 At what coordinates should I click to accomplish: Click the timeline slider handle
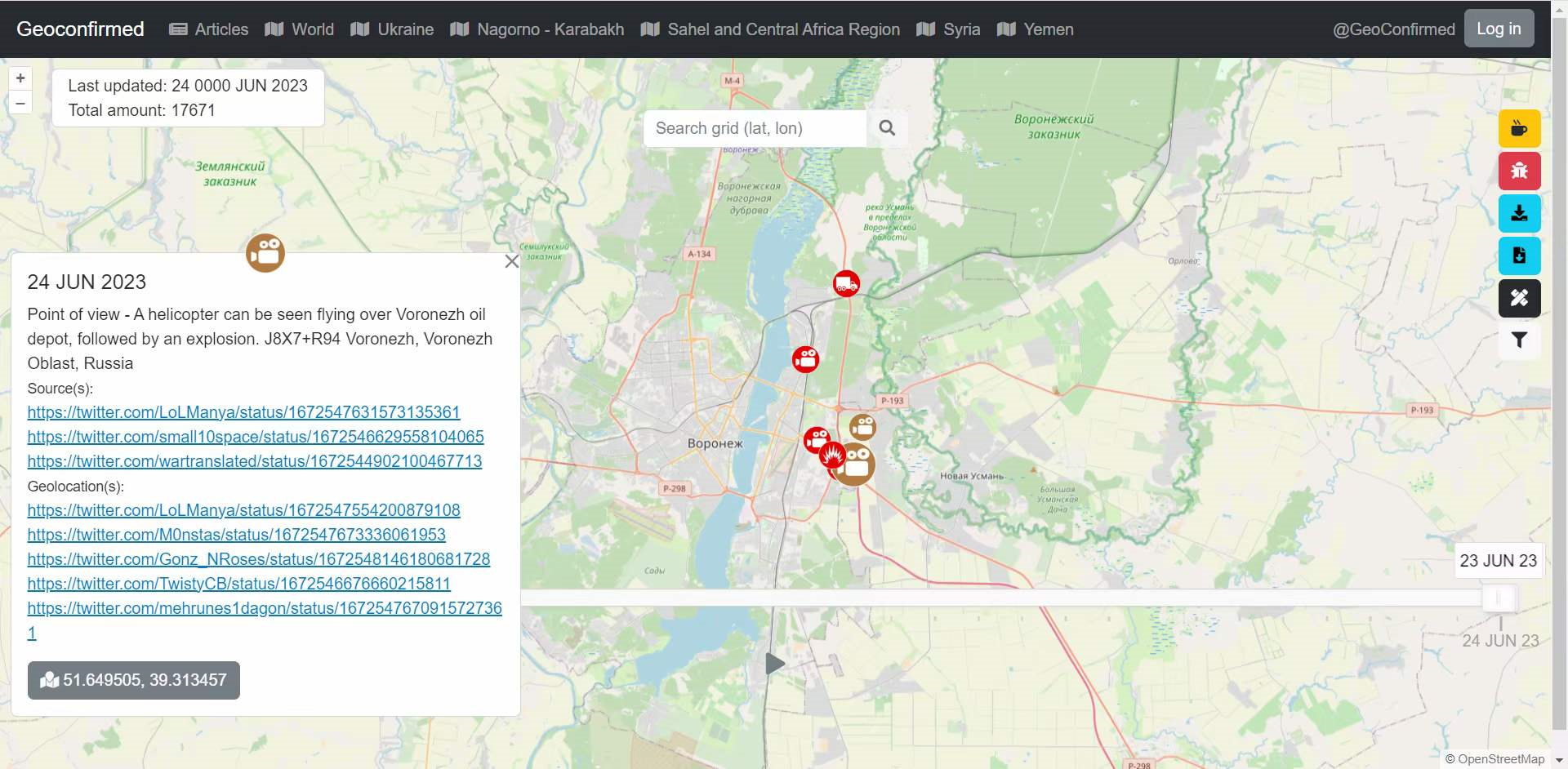1499,598
